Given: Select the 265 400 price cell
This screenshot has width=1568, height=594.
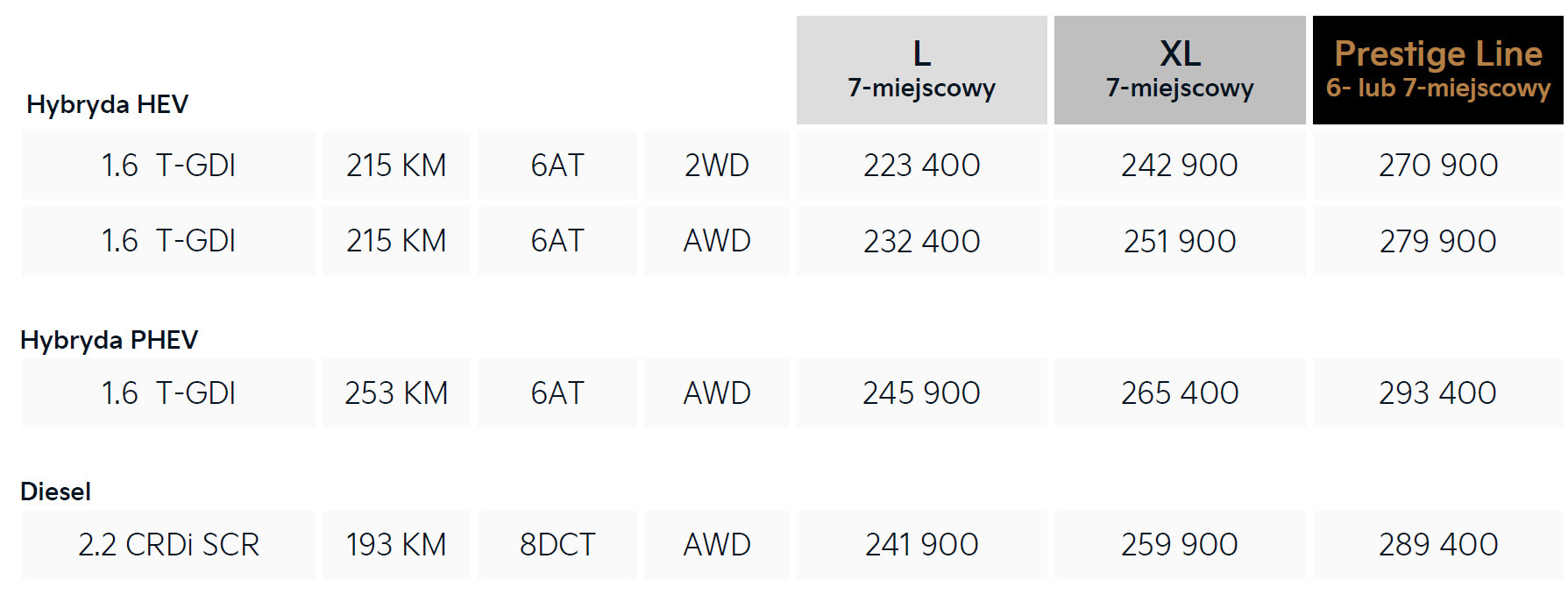Looking at the screenshot, I should 1179,393.
